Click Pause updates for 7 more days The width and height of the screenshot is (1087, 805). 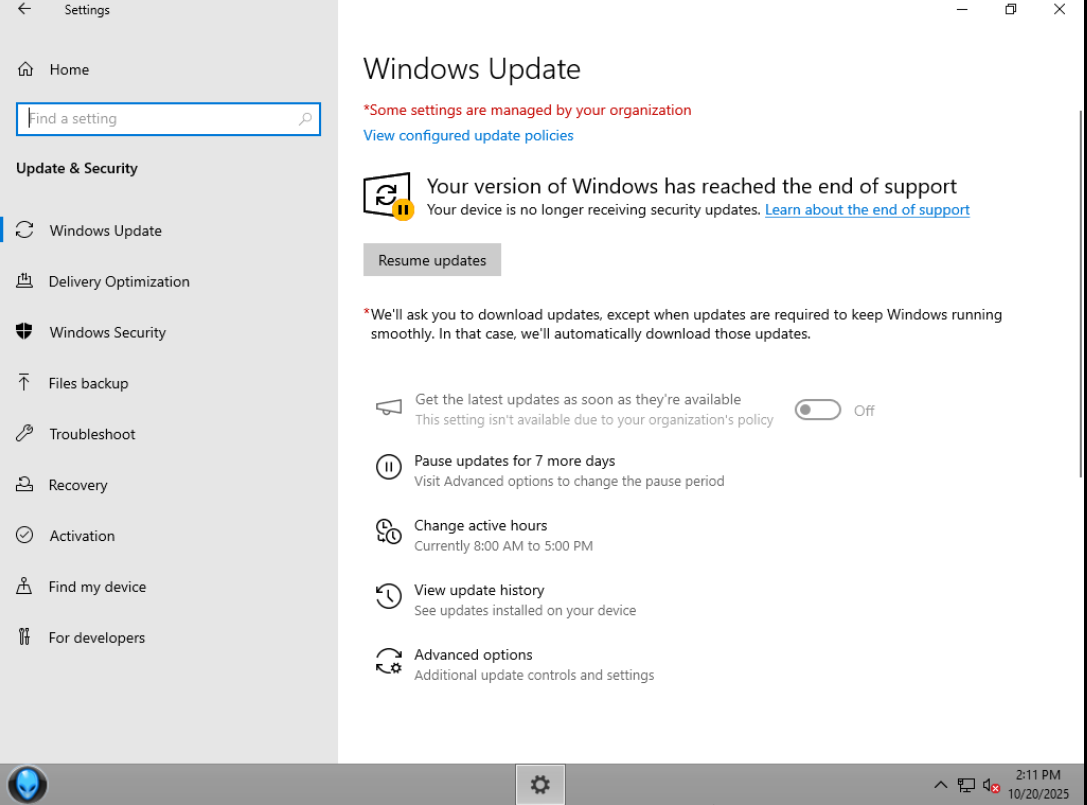pos(514,460)
